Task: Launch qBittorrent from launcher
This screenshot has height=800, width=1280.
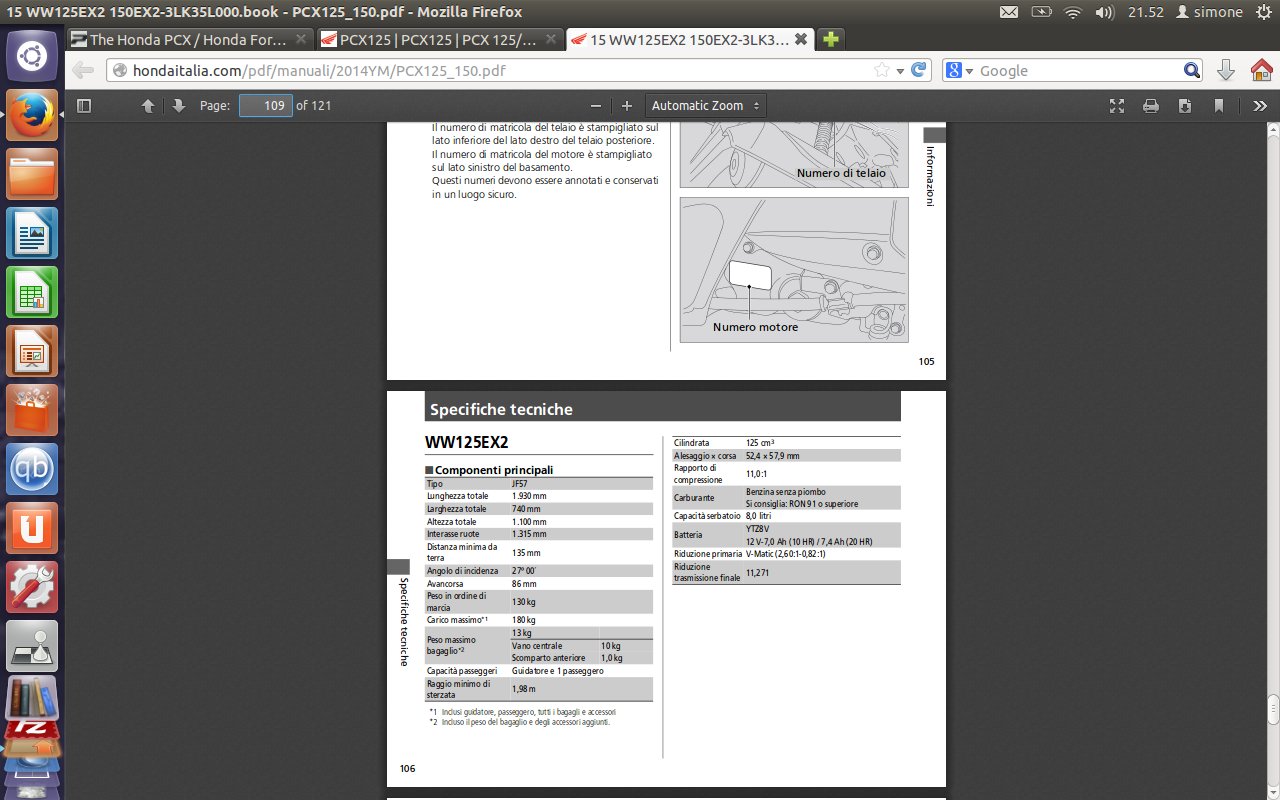Action: coord(33,469)
